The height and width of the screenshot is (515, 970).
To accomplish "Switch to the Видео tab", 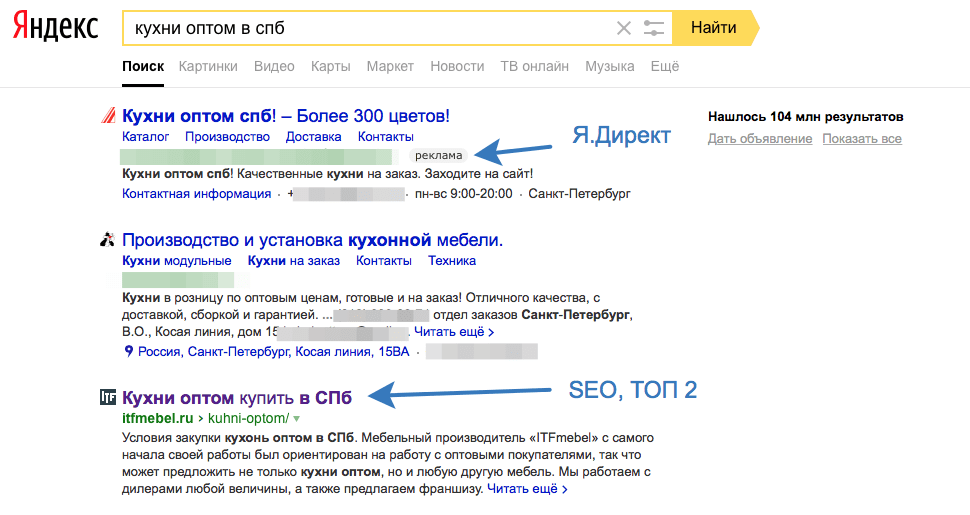I will pyautogui.click(x=274, y=66).
